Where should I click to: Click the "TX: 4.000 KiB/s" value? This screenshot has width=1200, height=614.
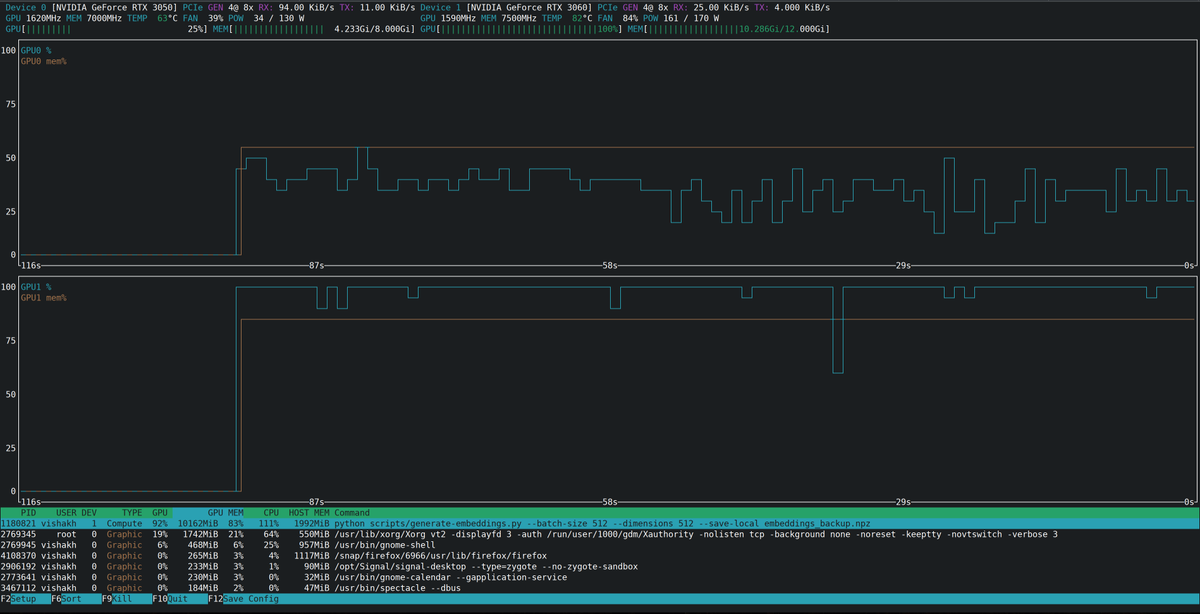click(x=791, y=7)
